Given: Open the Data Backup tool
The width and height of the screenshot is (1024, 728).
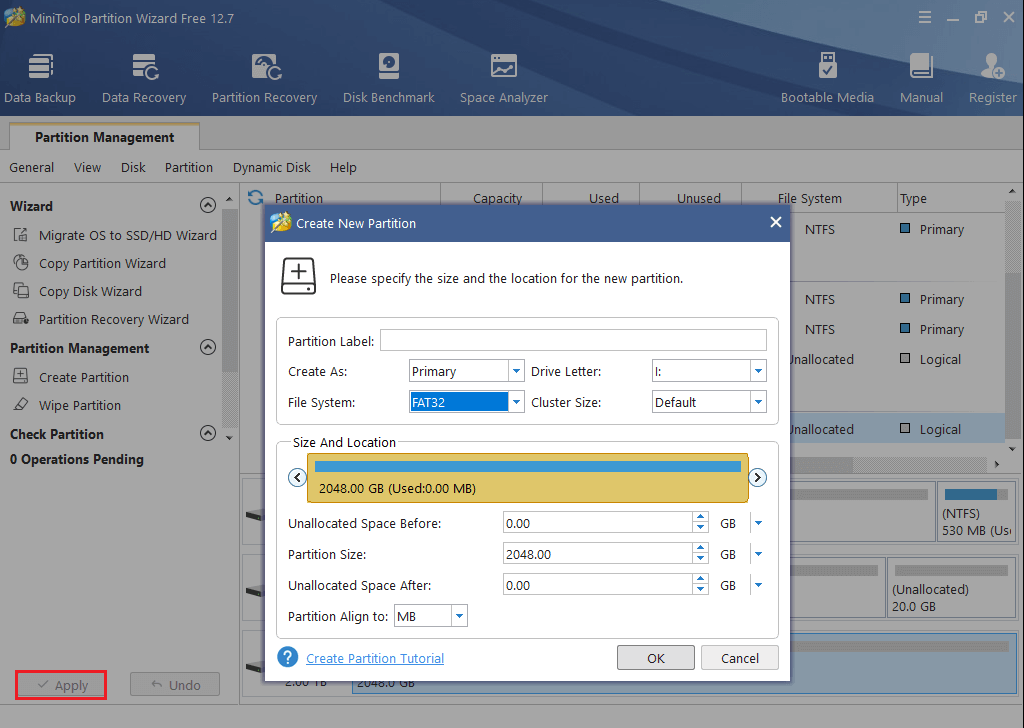Looking at the screenshot, I should 40,78.
